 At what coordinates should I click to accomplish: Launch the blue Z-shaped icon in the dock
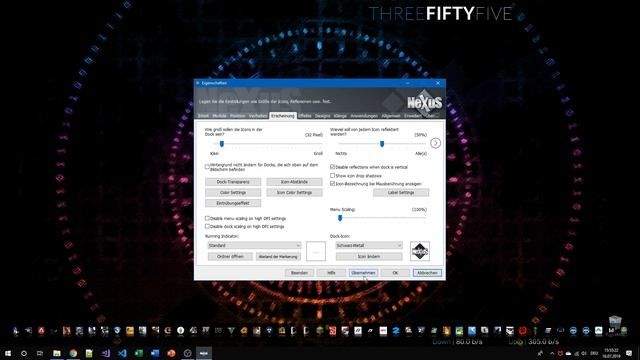[x=396, y=331]
